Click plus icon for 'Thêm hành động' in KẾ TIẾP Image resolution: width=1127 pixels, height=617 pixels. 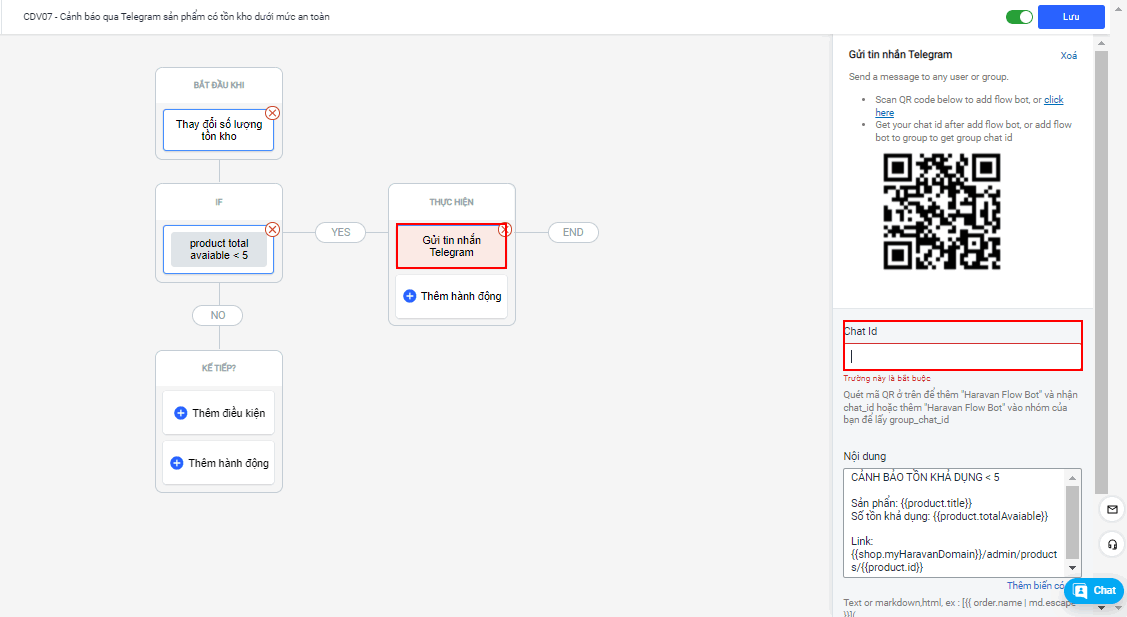pyautogui.click(x=177, y=463)
